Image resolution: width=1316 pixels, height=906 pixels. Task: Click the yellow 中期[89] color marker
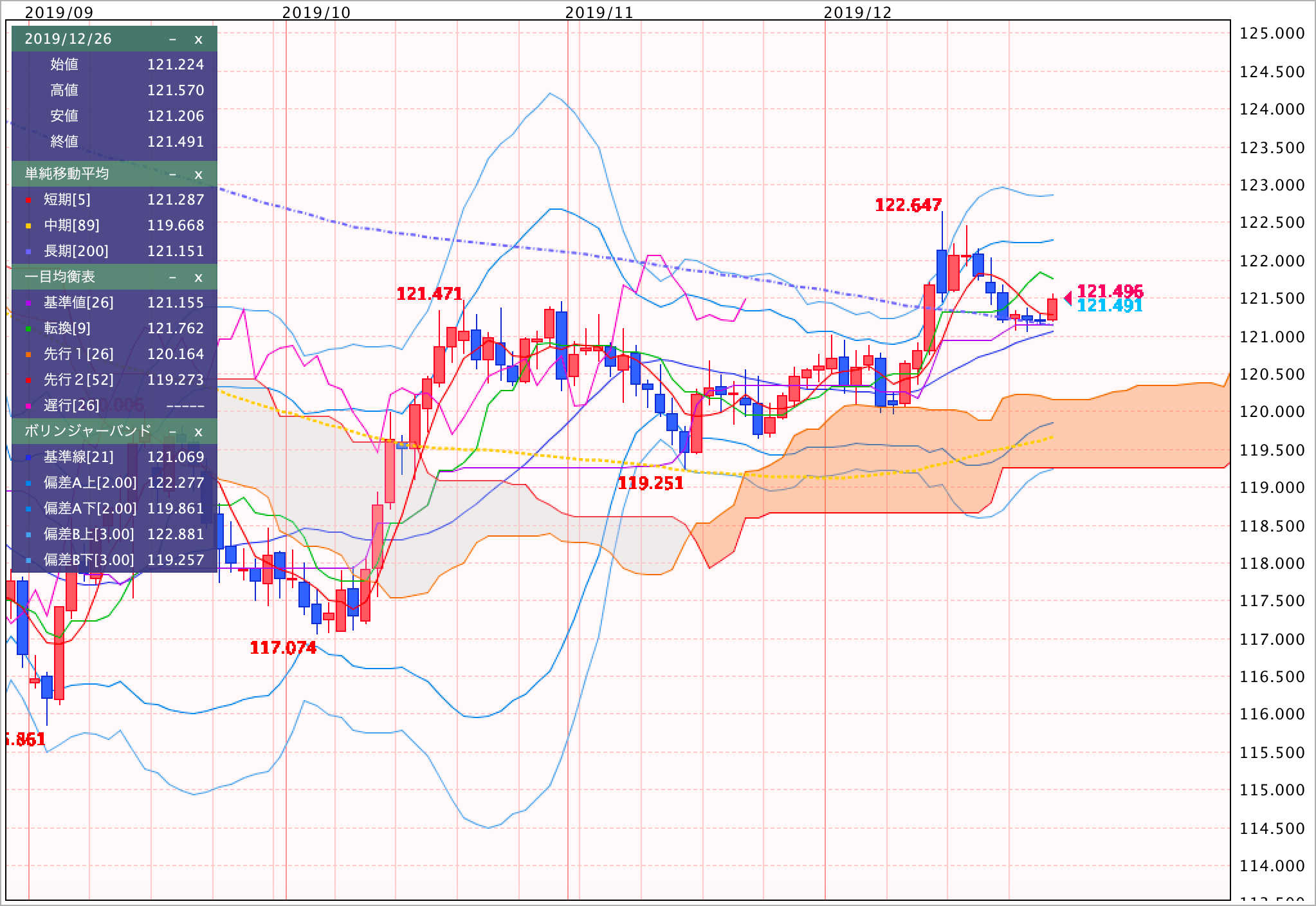click(28, 226)
